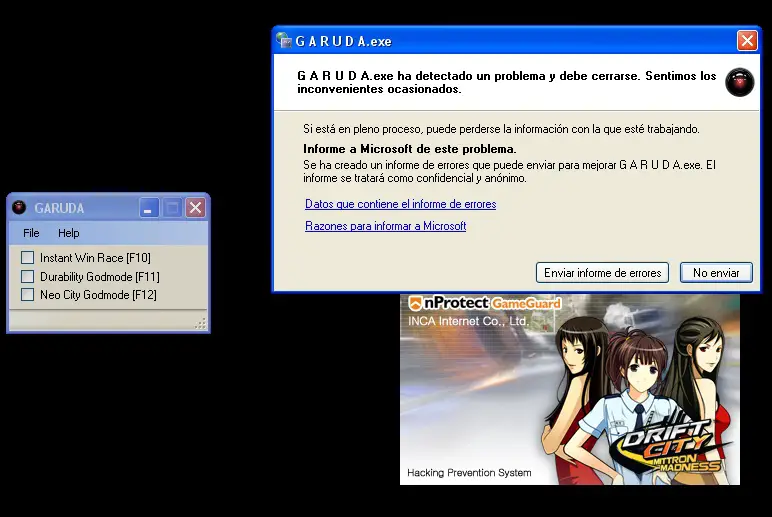772x517 pixels.
Task: Open 'Datos que contiene el informe de errores' link
Action: pos(401,204)
